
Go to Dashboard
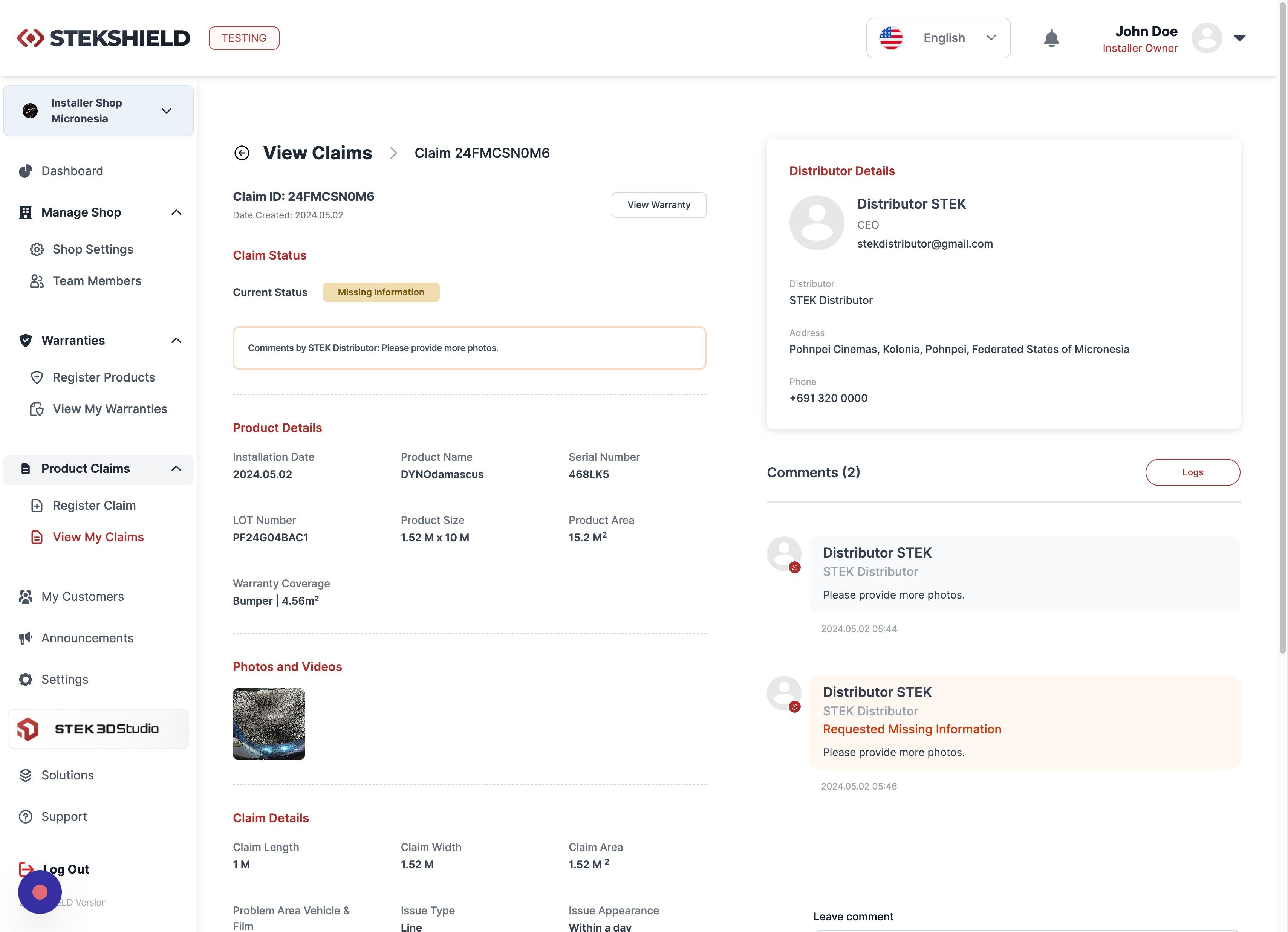point(72,171)
